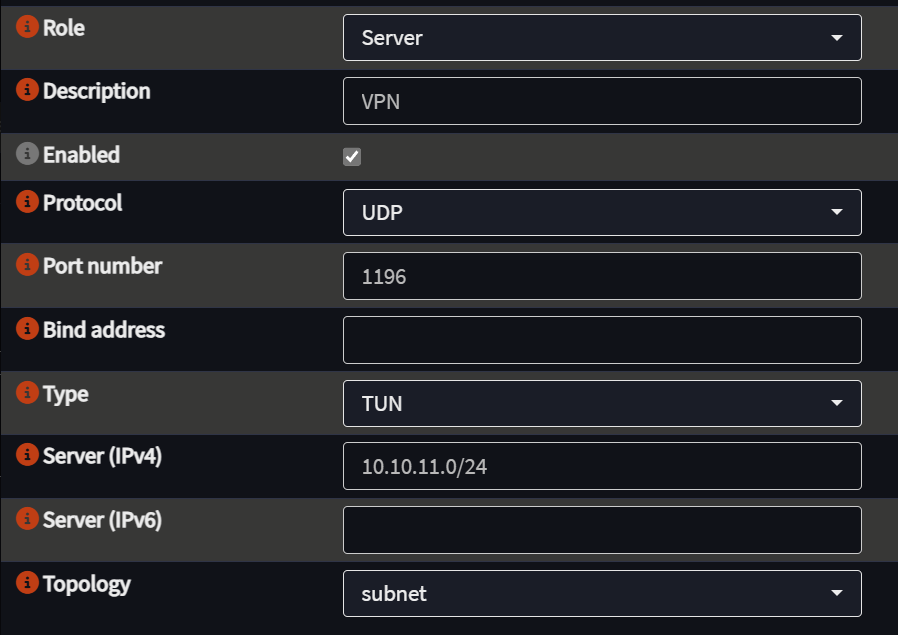The image size is (898, 635).
Task: Click the empty Bind address field
Action: click(x=602, y=340)
